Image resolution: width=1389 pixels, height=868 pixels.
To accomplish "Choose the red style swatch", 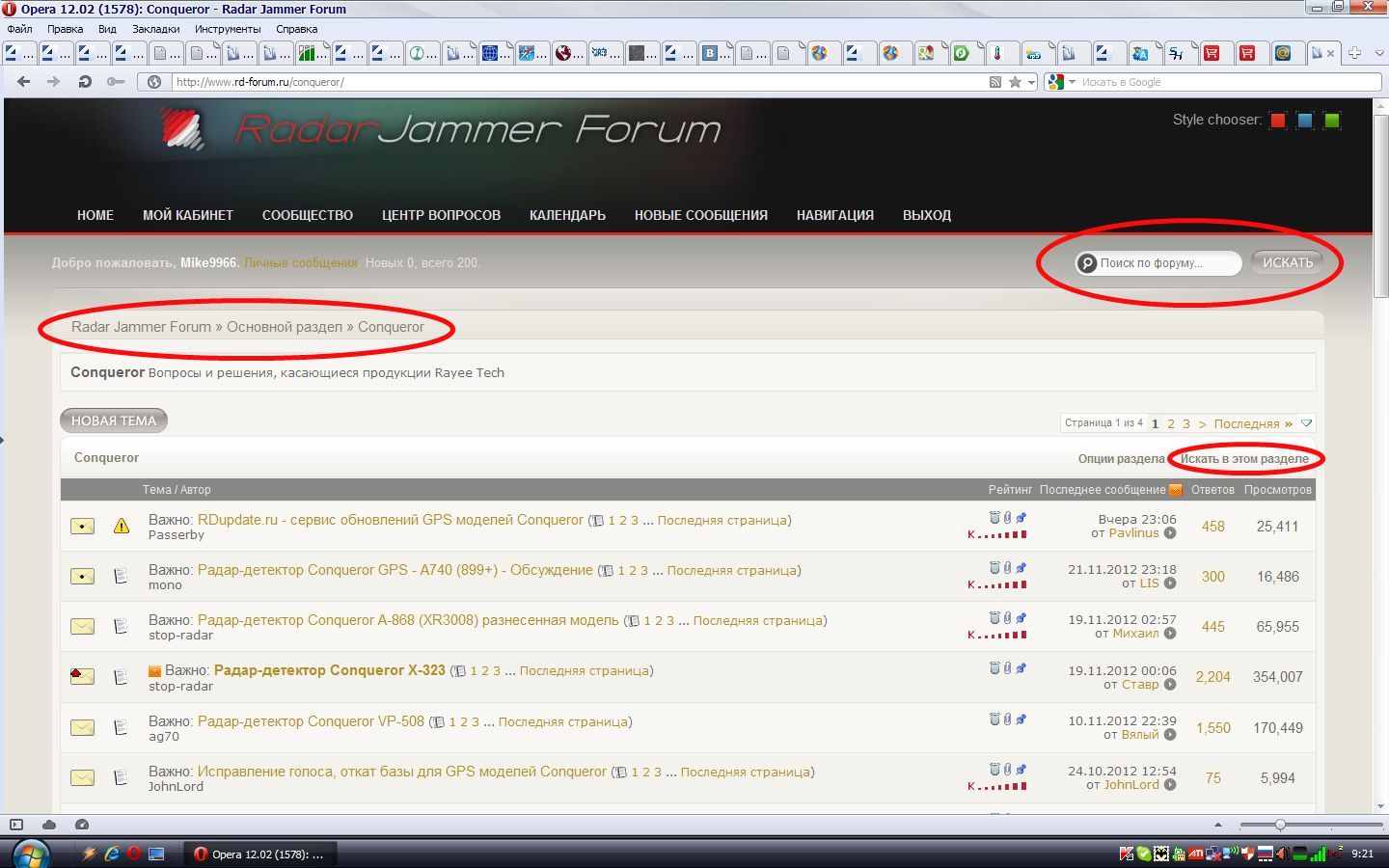I will click(1278, 121).
